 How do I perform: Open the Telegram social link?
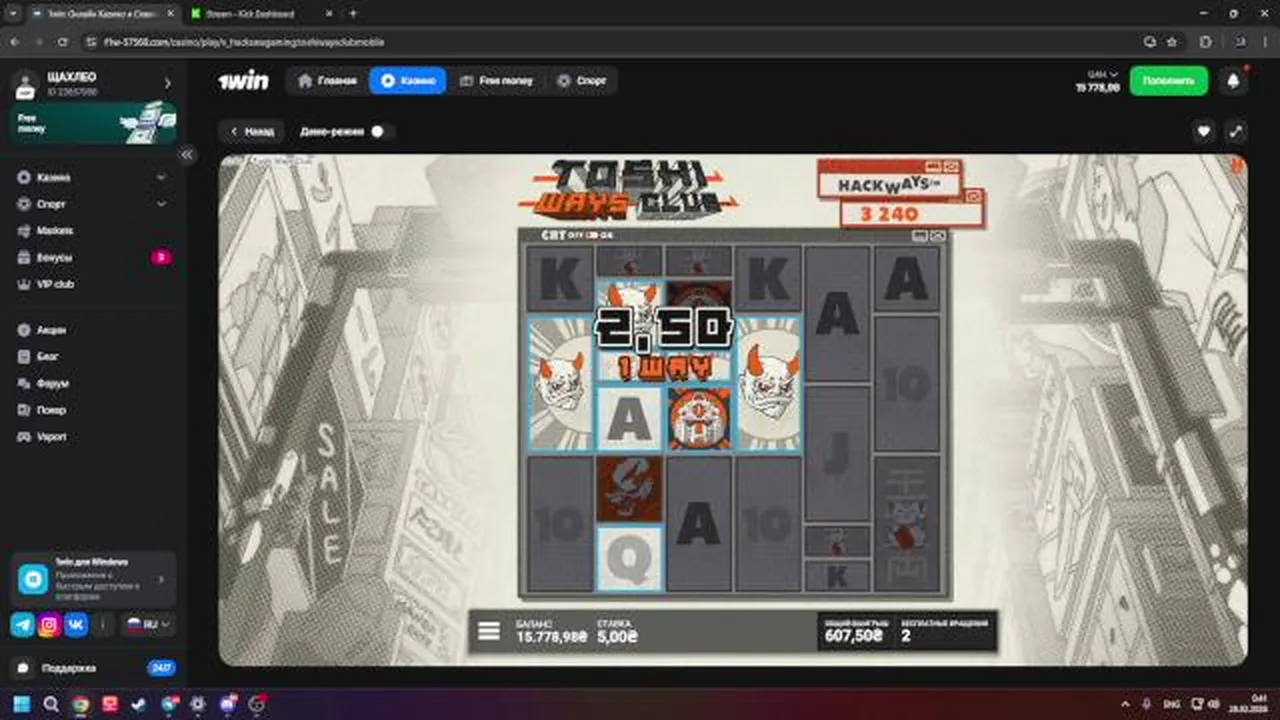click(x=22, y=625)
